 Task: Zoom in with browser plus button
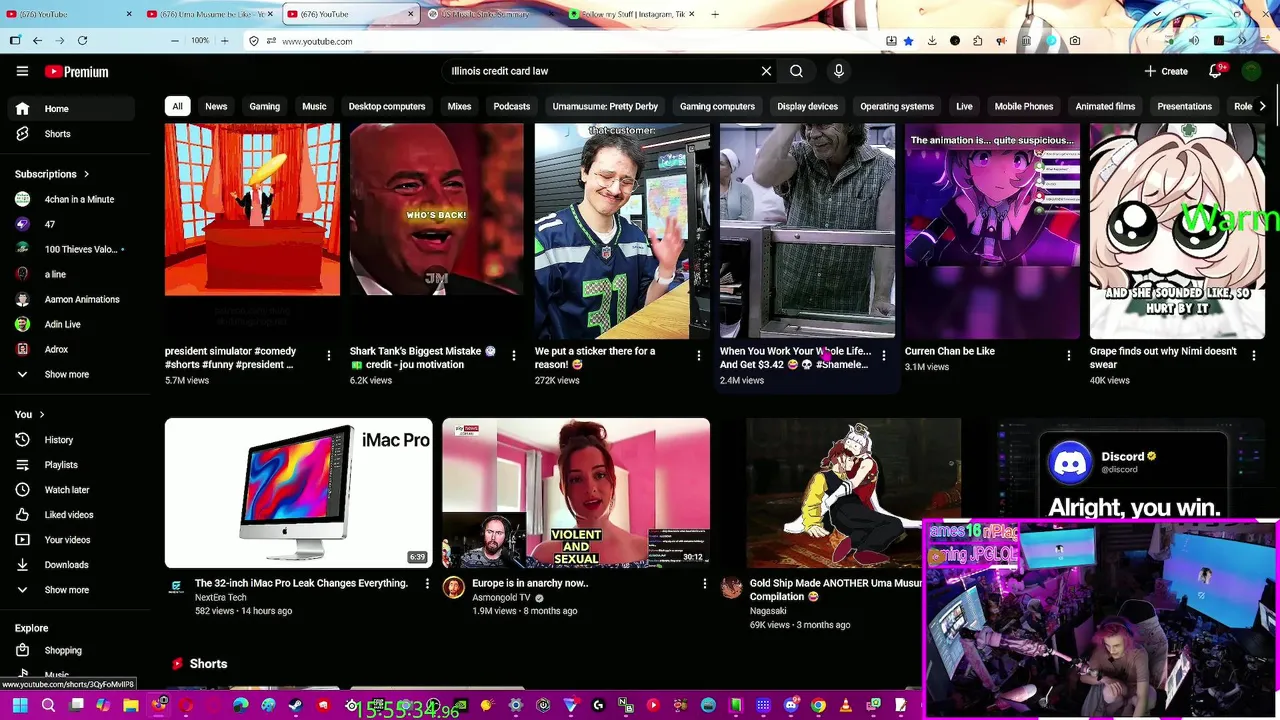(224, 41)
